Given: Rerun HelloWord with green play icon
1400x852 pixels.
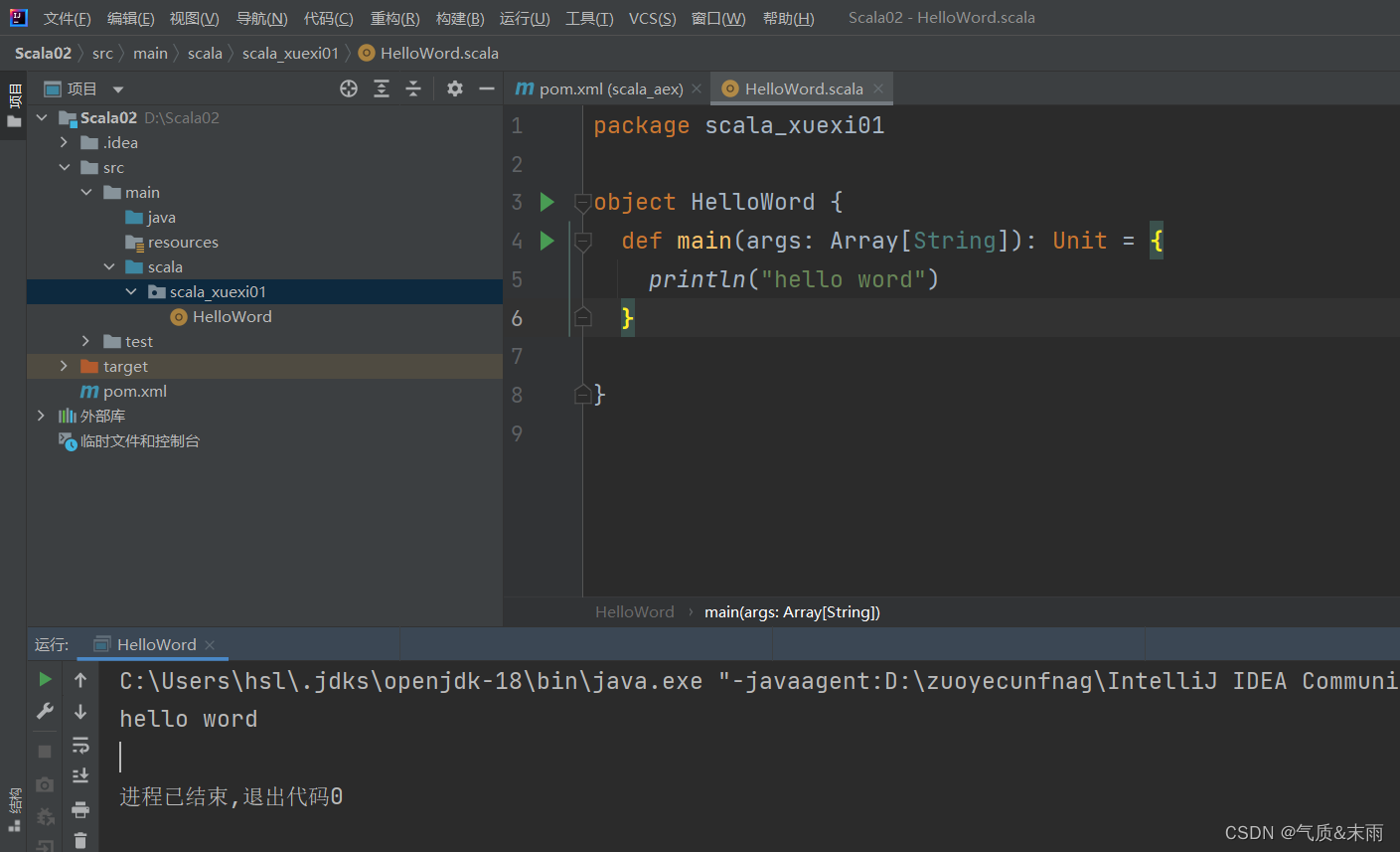Looking at the screenshot, I should coord(45,679).
